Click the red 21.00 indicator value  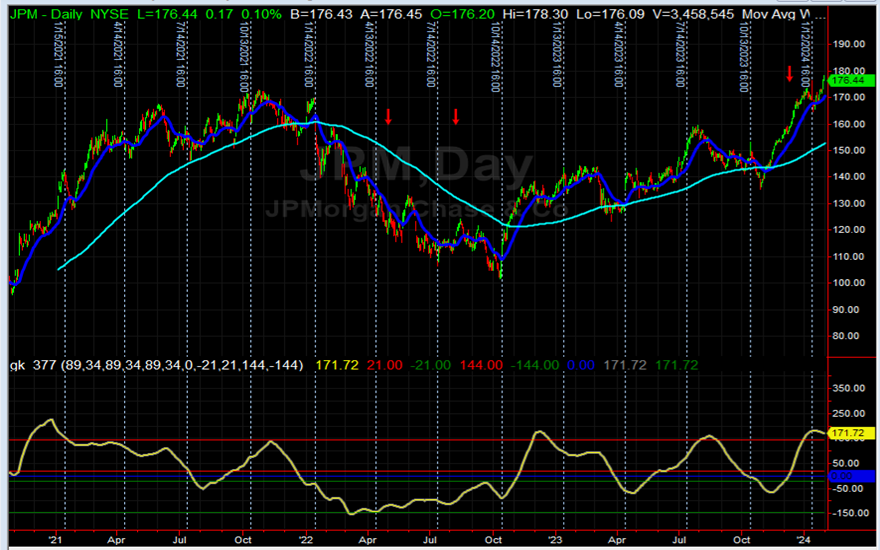pos(384,365)
